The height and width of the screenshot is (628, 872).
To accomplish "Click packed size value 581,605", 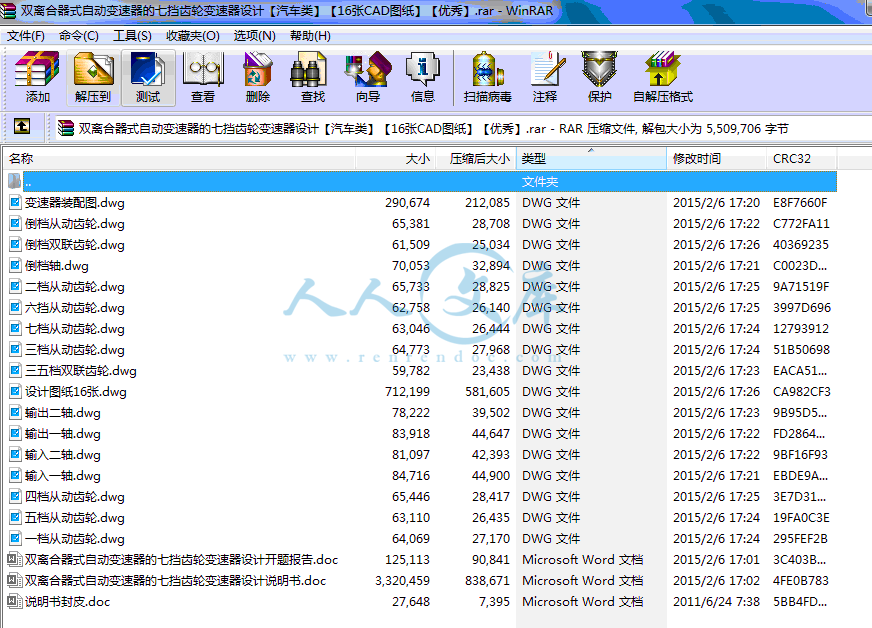I will [x=487, y=392].
